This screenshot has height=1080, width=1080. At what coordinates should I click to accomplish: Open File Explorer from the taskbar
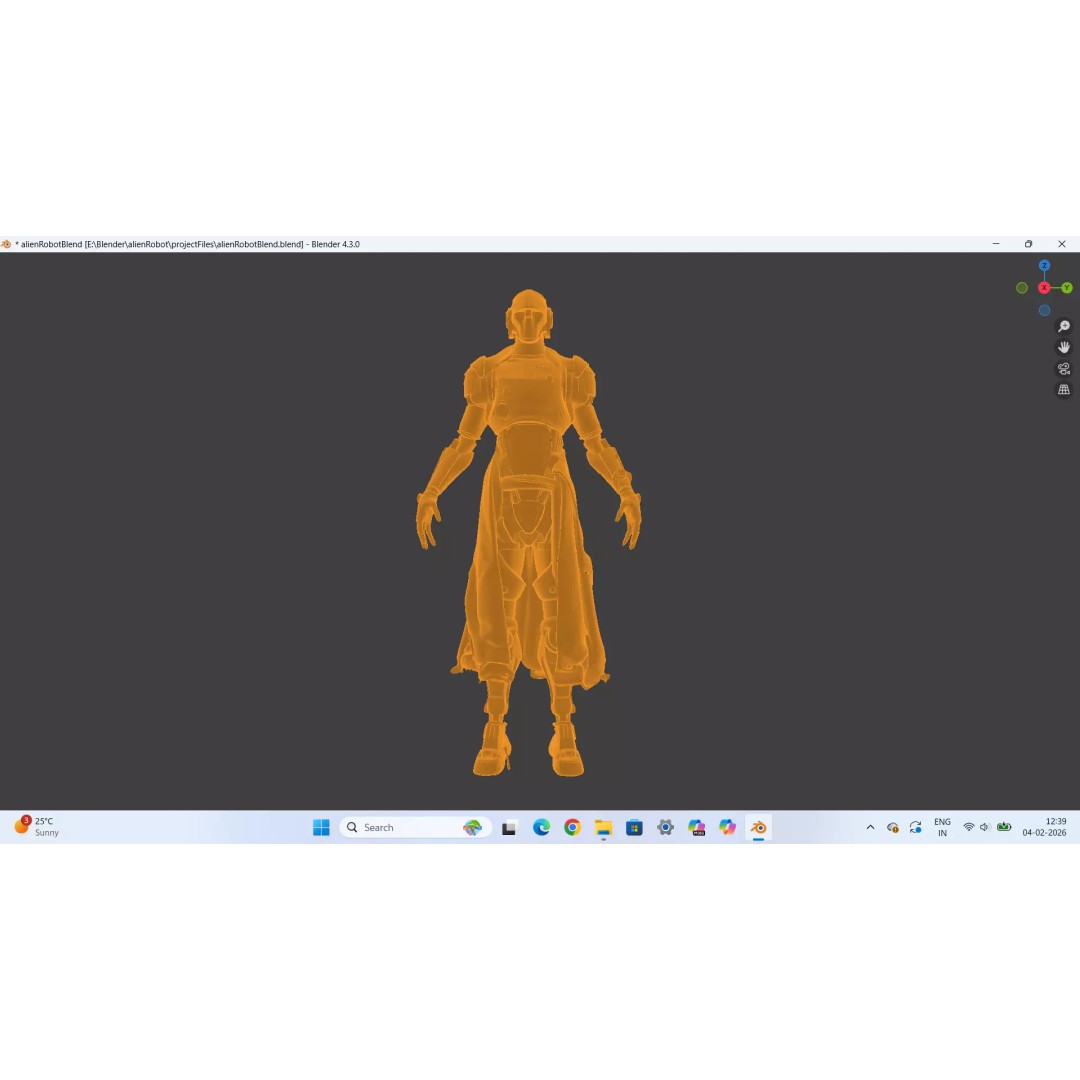603,827
